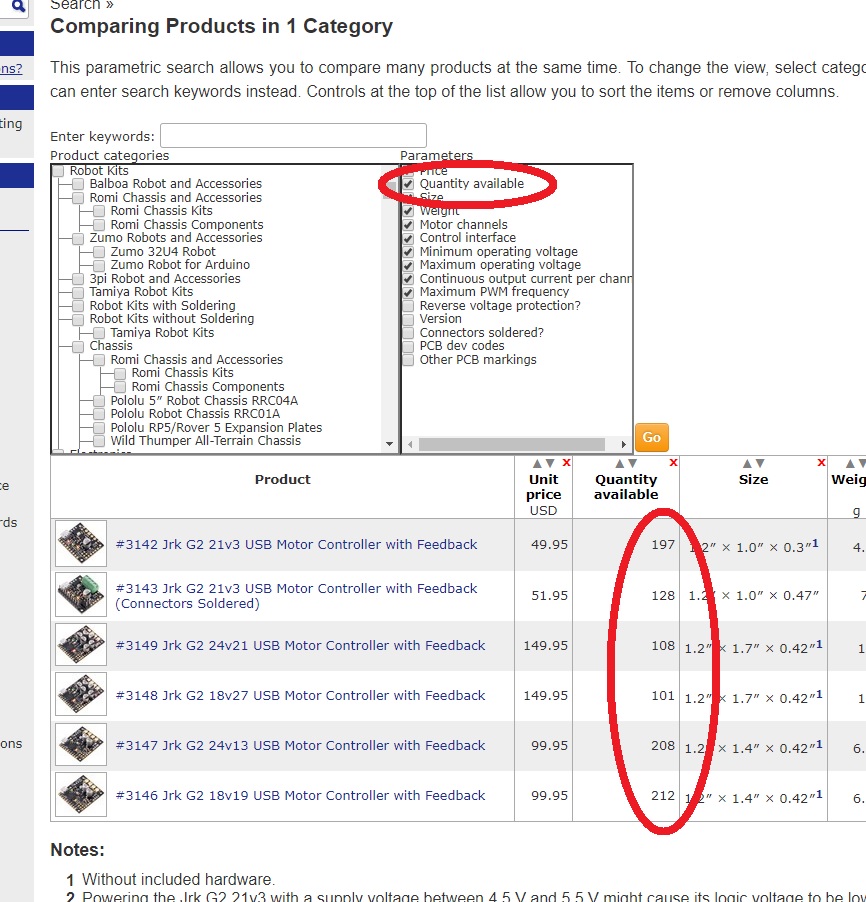The height and width of the screenshot is (902, 866).
Task: Remove the Quantity available column
Action: point(673,462)
